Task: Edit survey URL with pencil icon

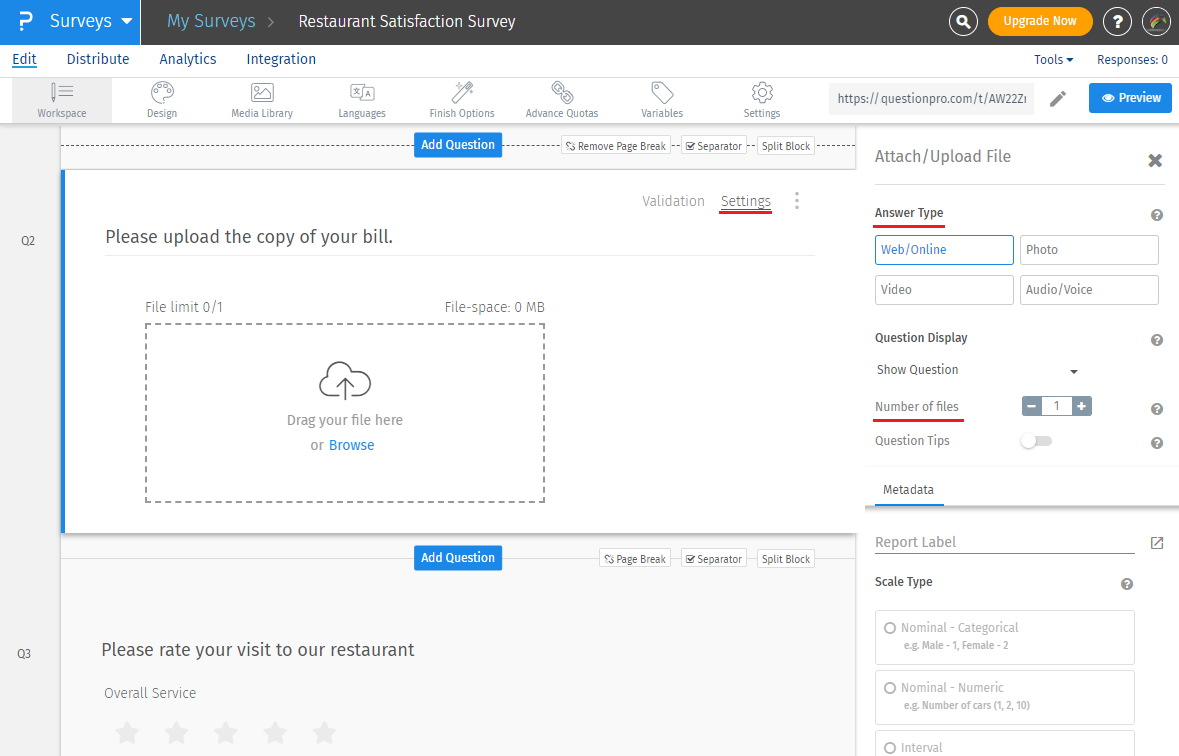Action: [x=1057, y=98]
